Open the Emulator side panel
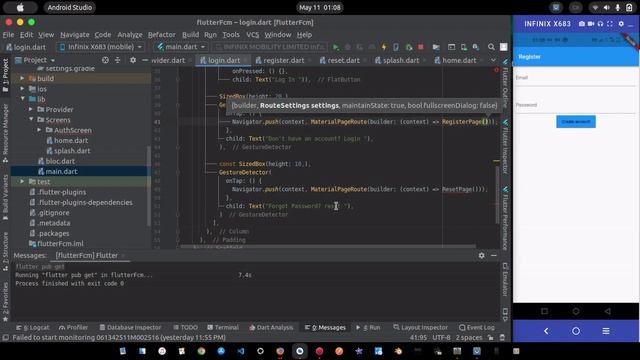This screenshot has width=640, height=360. 505,280
